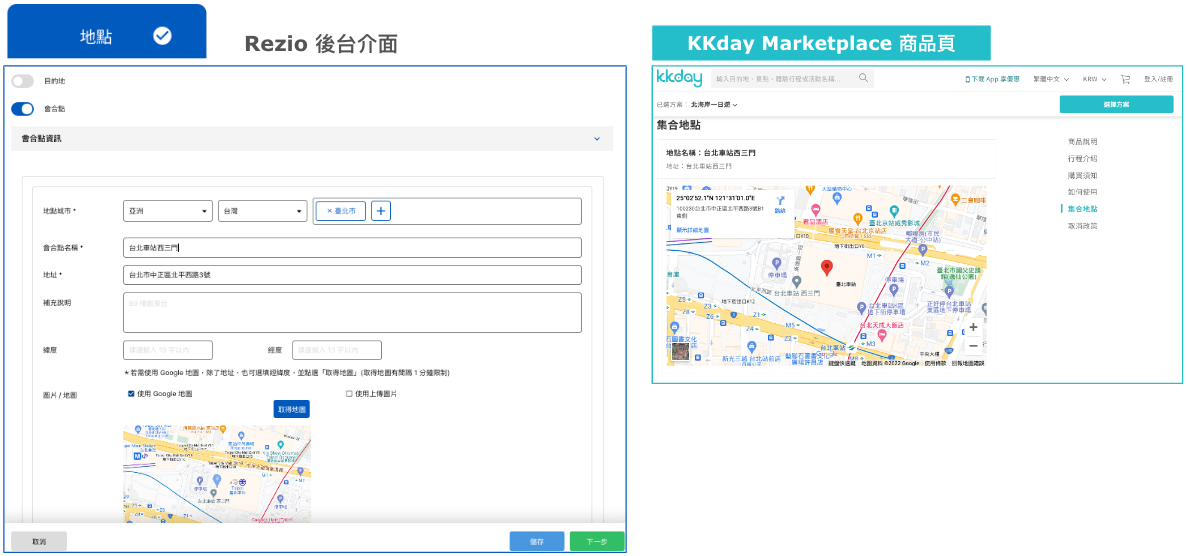Screen dimensions: 1187x556
Task: Open the shopping cart icon
Action: [x=1125, y=79]
